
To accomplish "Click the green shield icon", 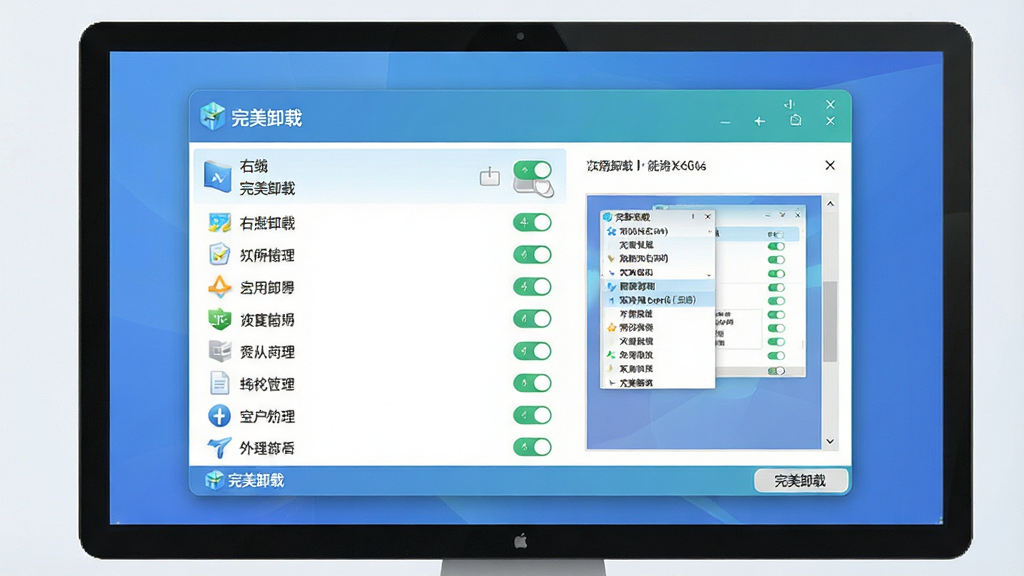I will click(x=219, y=319).
